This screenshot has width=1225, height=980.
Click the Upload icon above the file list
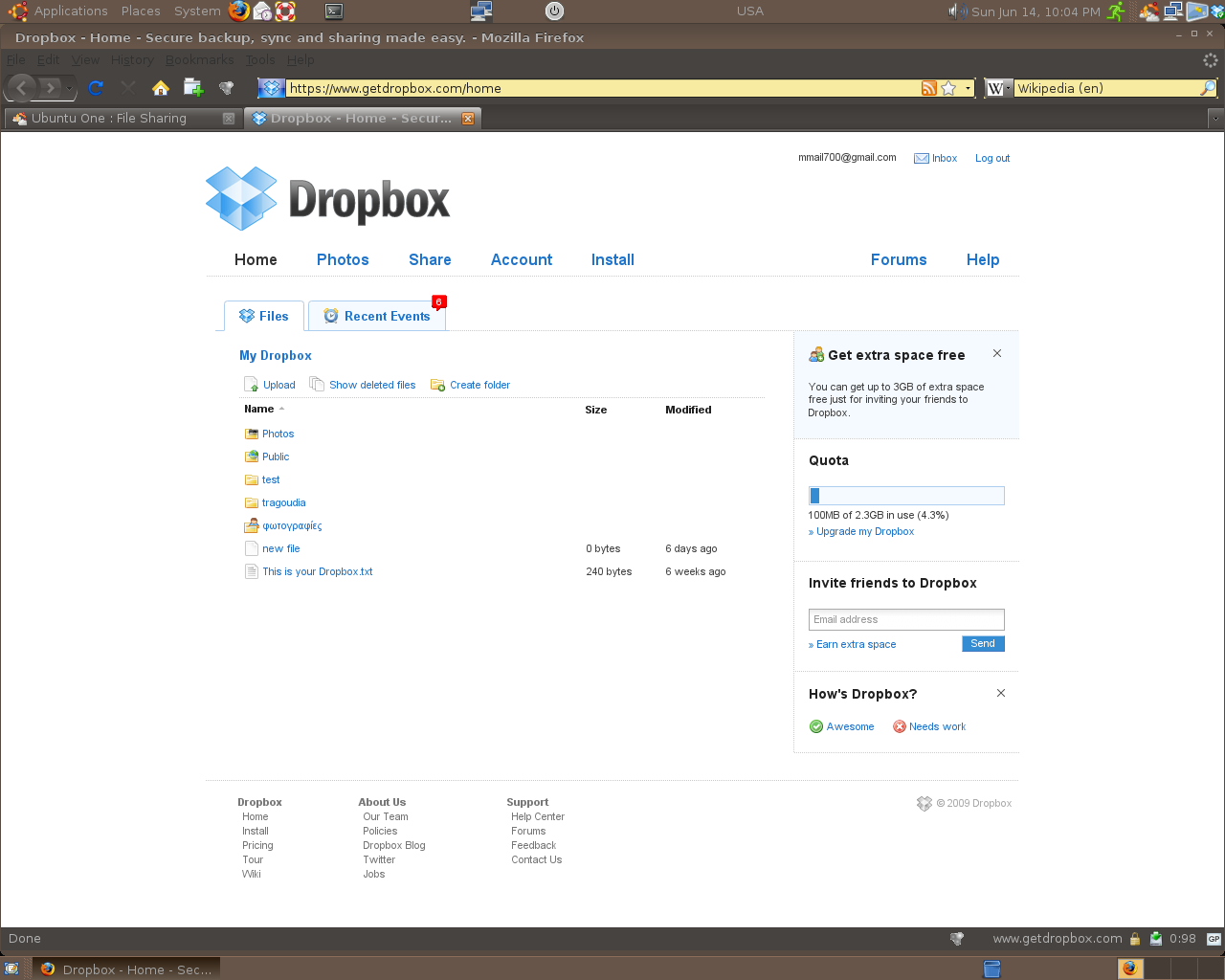click(x=250, y=384)
